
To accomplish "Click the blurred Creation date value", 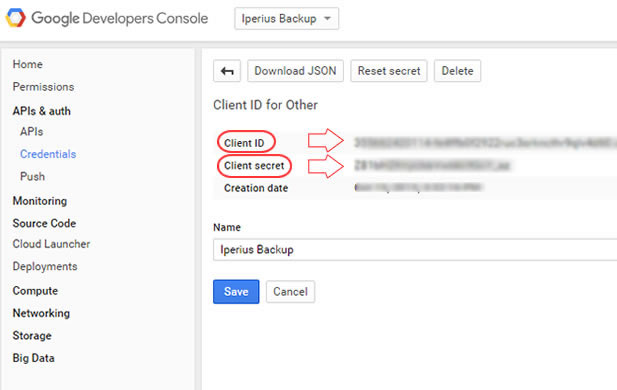I will tap(418, 188).
